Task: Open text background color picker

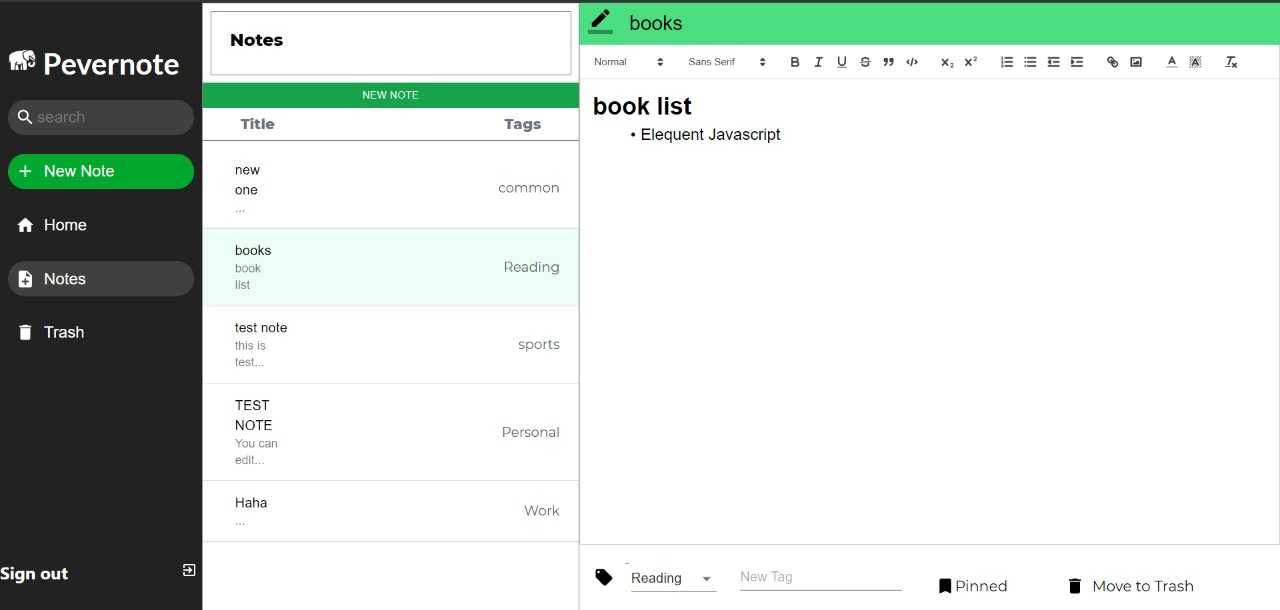Action: pos(1195,62)
